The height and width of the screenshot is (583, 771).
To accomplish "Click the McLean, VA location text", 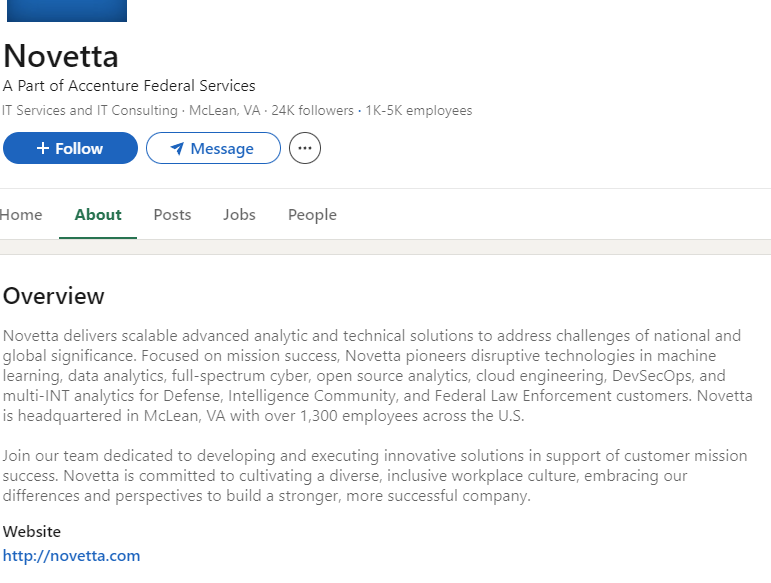I will pyautogui.click(x=225, y=111).
